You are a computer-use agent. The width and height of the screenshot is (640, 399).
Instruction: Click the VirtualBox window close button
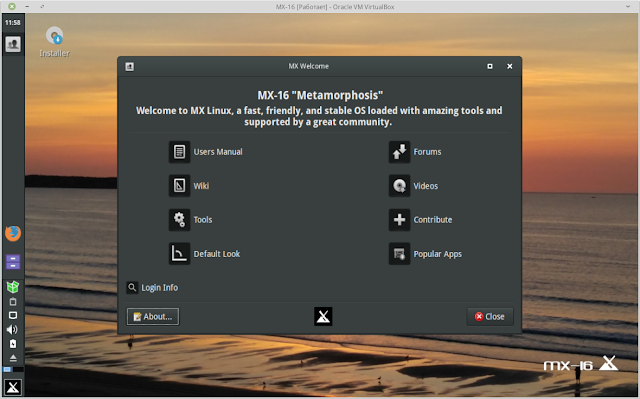pyautogui.click(x=12, y=6)
